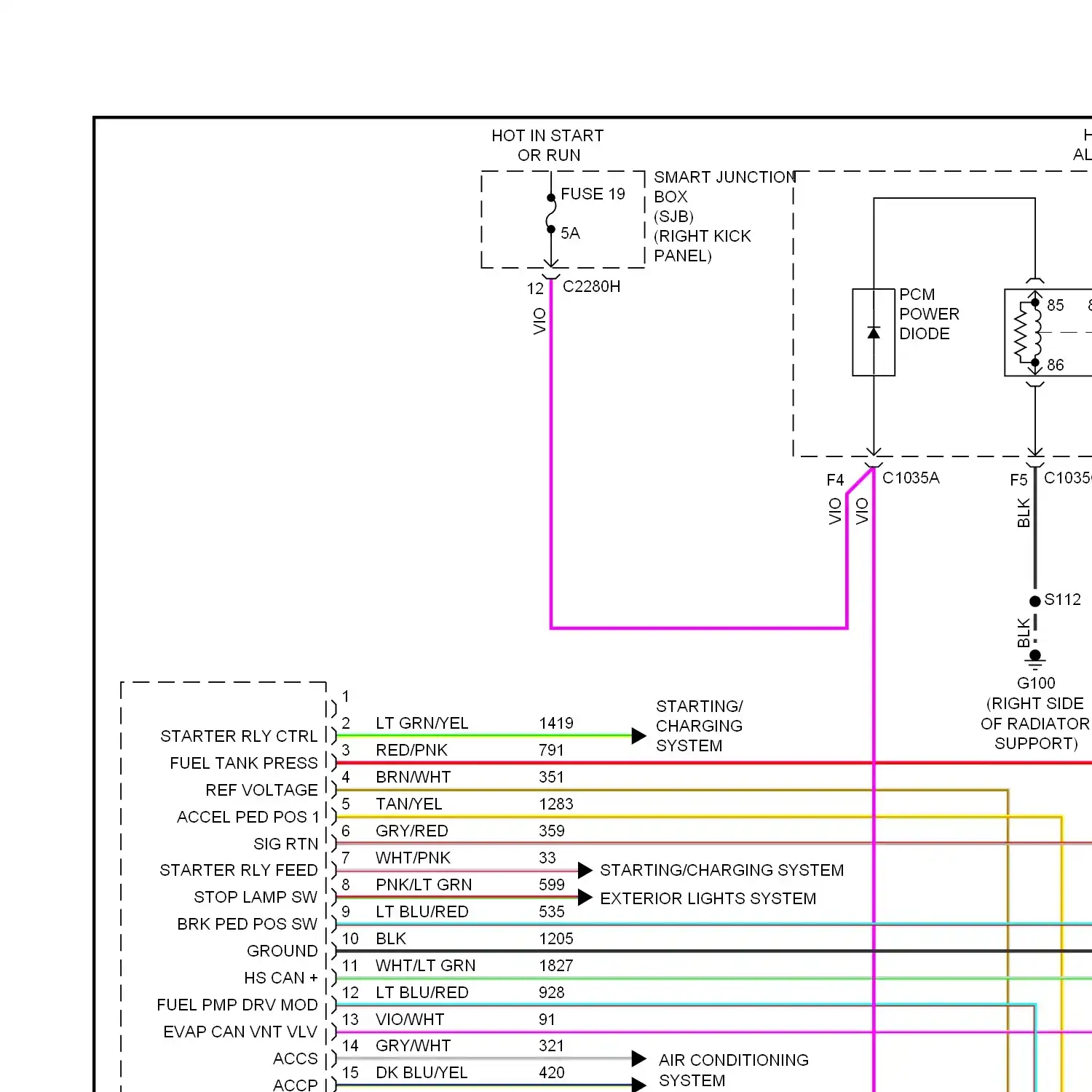
Task: Click the arrow ending the PNK/LT GRN wire
Action: point(585,898)
